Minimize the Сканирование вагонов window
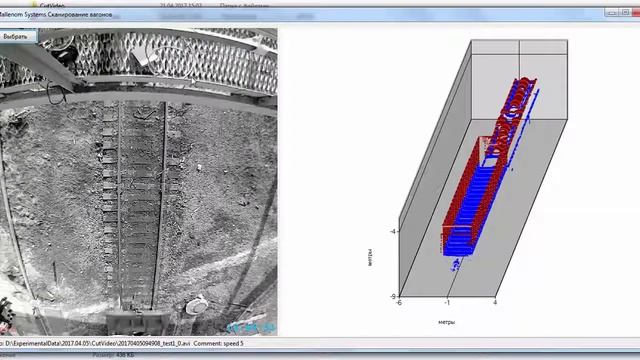Screen dimensions: 640x360 pos(612,13)
